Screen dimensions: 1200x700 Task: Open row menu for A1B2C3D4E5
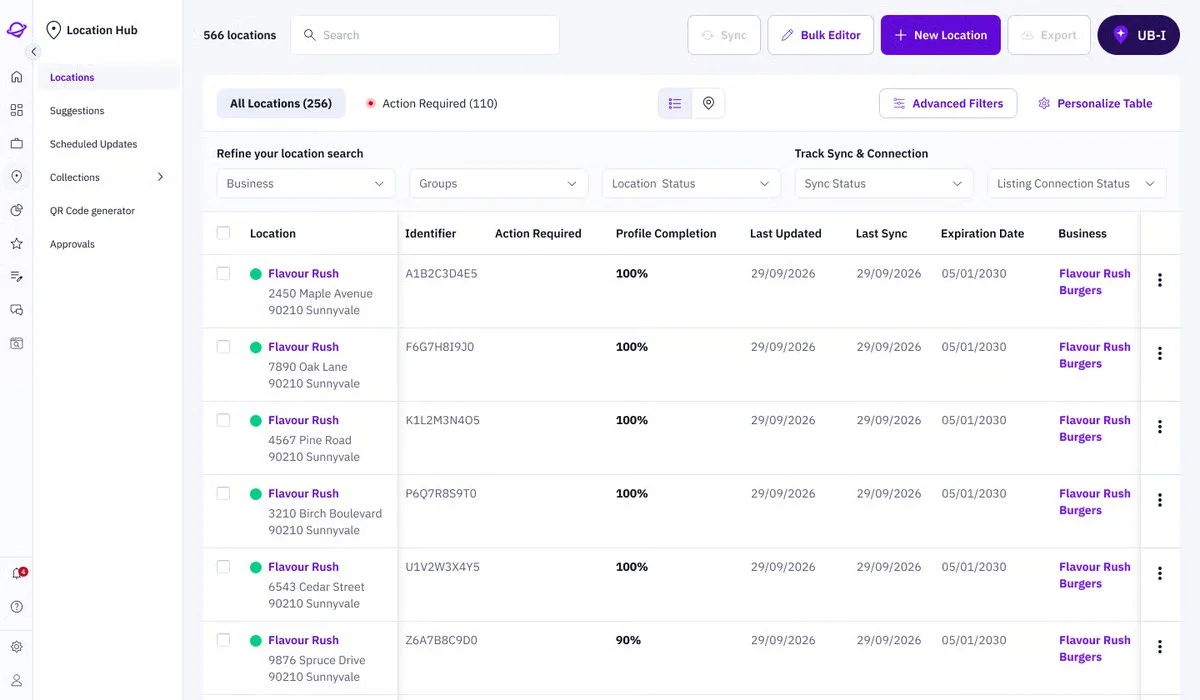(x=1160, y=280)
